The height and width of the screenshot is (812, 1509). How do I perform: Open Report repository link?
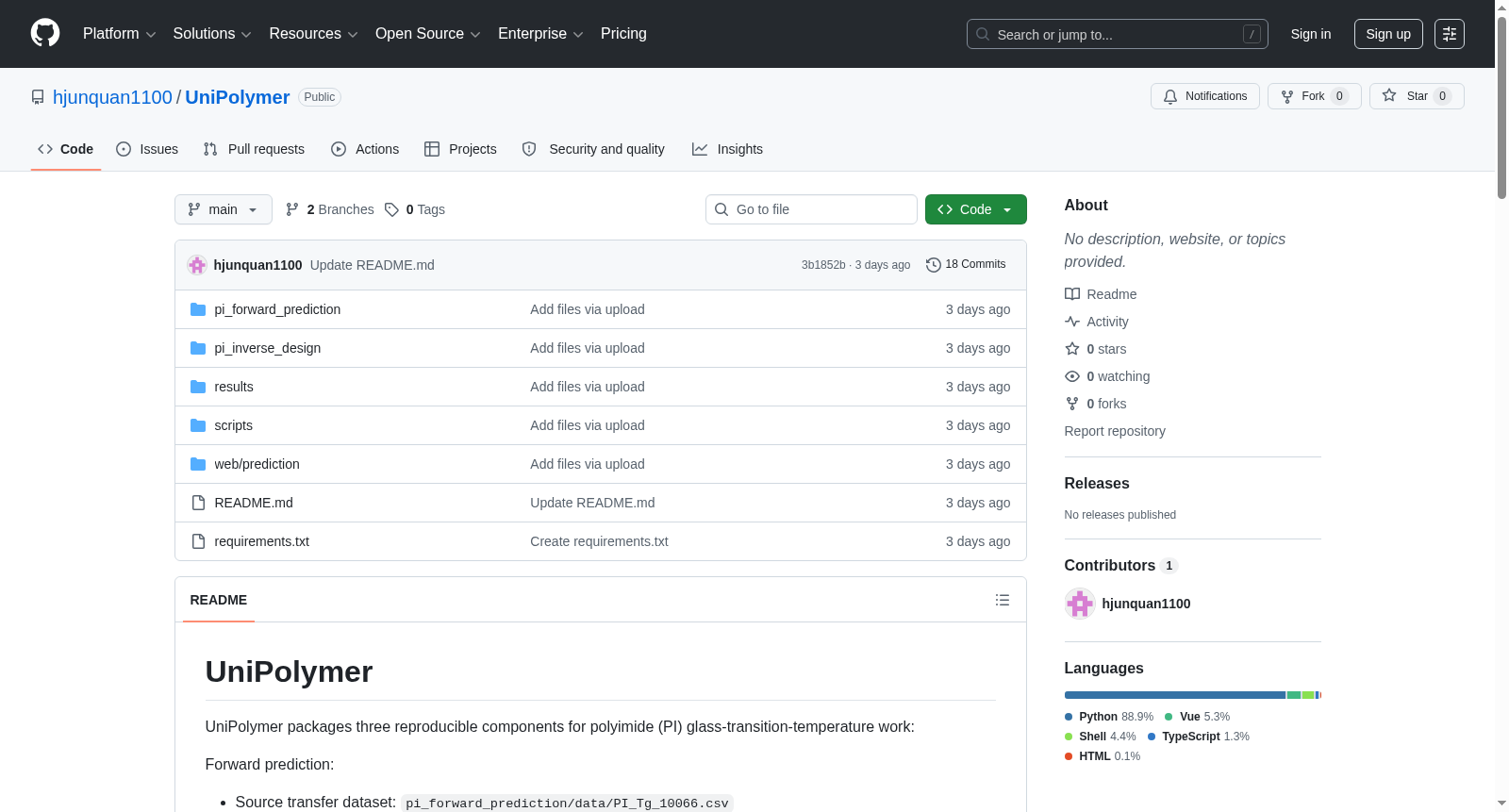(x=1115, y=431)
